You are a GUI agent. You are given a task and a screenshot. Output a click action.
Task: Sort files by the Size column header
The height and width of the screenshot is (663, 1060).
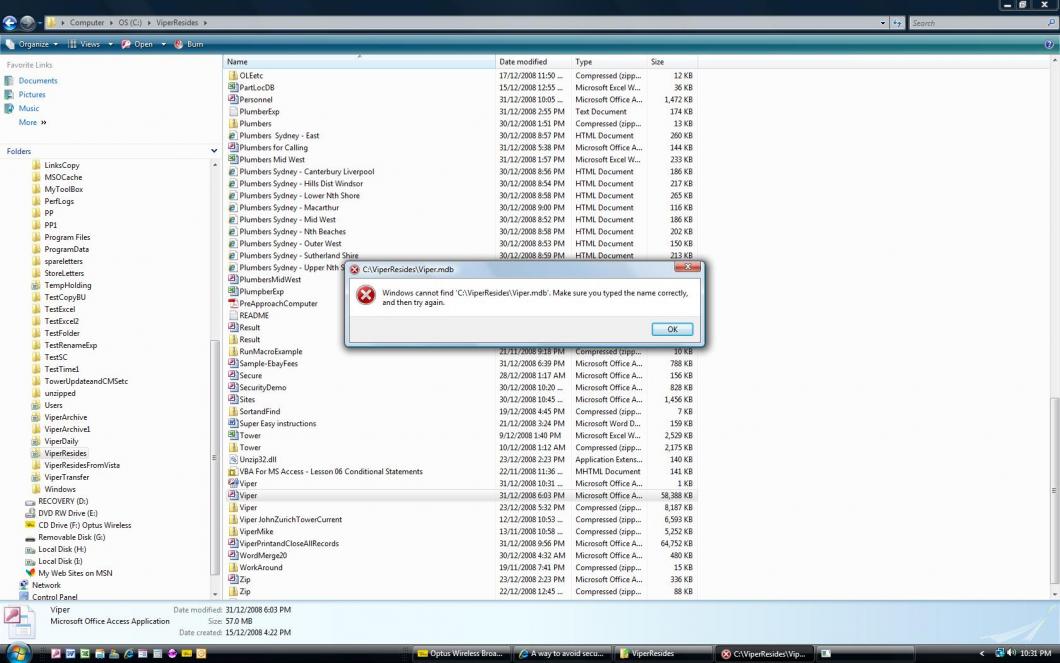[x=672, y=62]
